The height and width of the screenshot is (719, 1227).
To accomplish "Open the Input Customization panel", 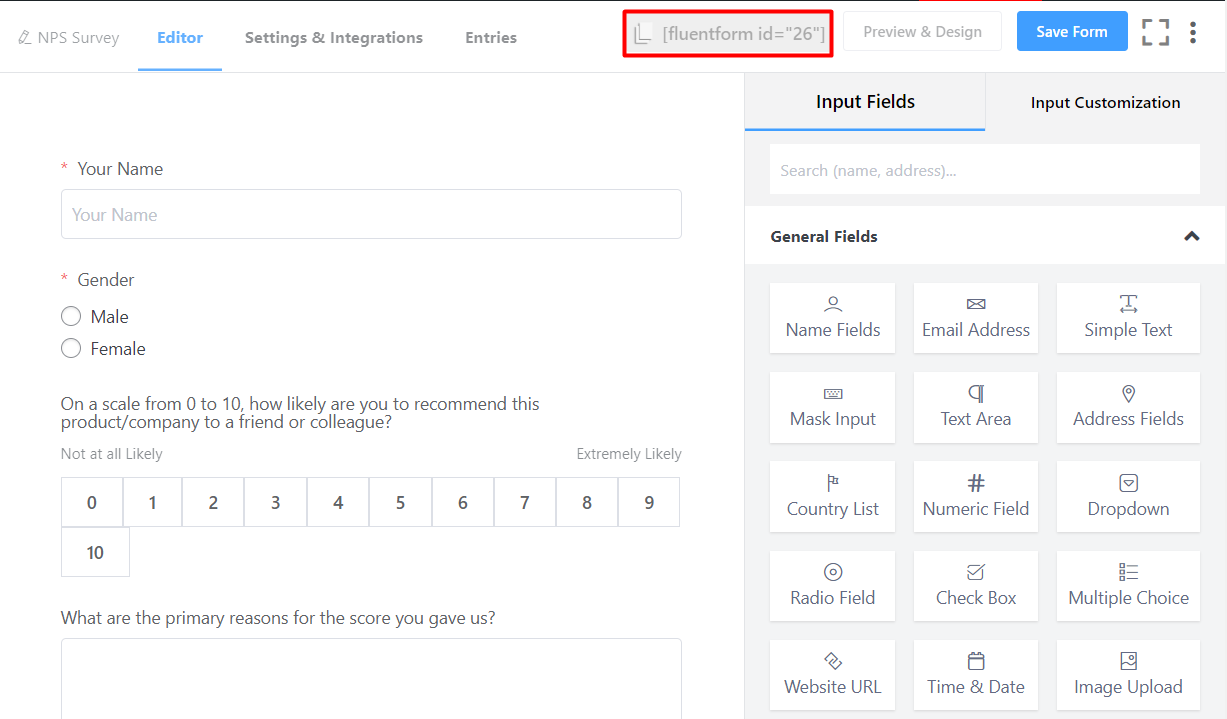I will (1104, 101).
